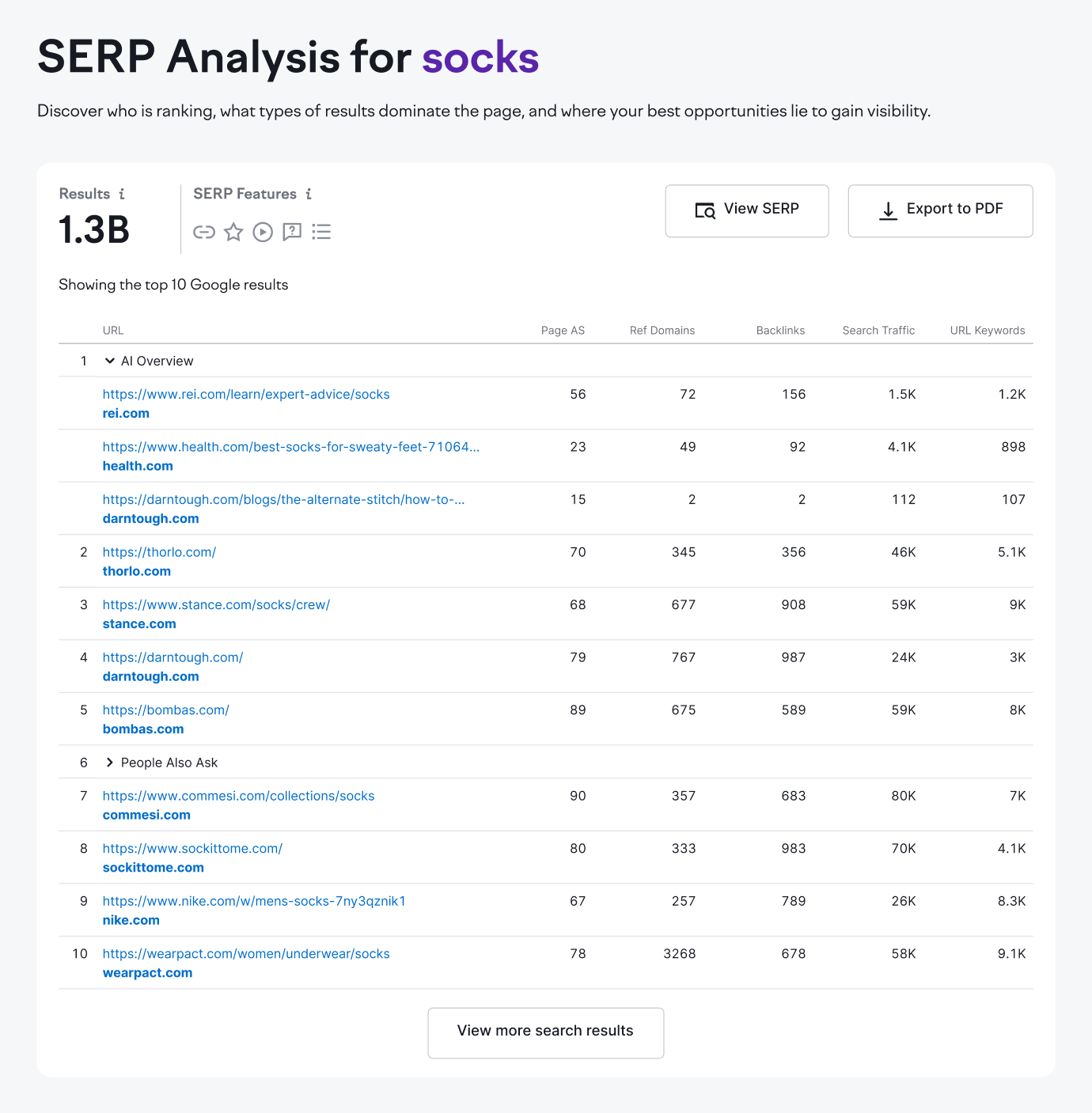
Task: Collapse the AI Overview section
Action: [x=110, y=361]
